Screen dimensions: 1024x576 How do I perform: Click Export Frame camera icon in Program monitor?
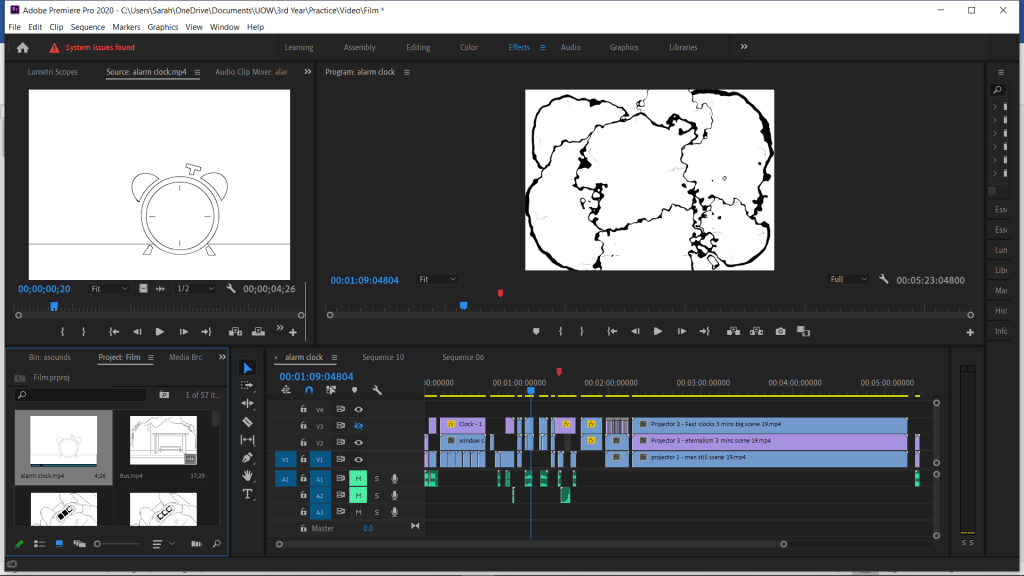[780, 331]
